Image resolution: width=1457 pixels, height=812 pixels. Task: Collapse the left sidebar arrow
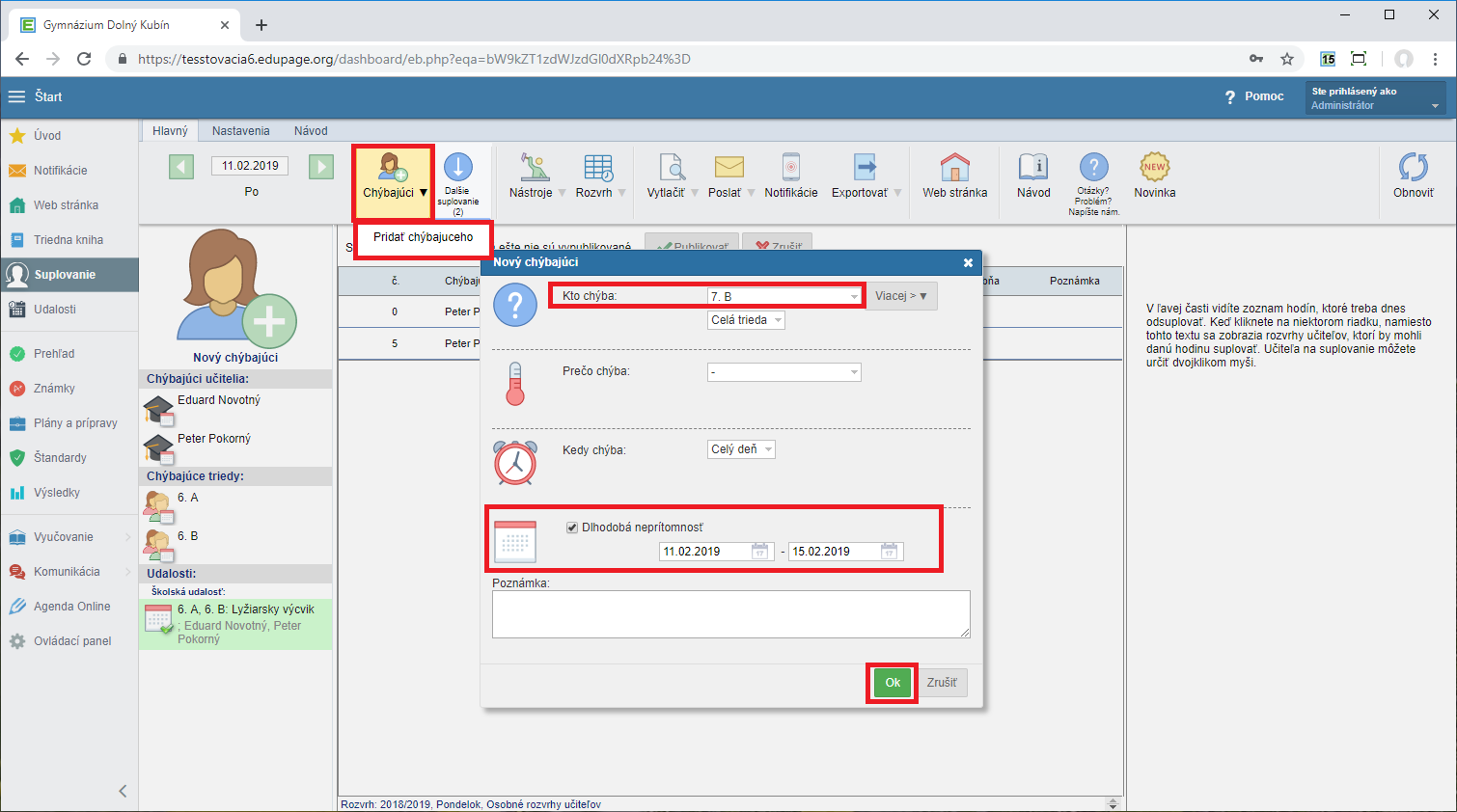pyautogui.click(x=123, y=791)
